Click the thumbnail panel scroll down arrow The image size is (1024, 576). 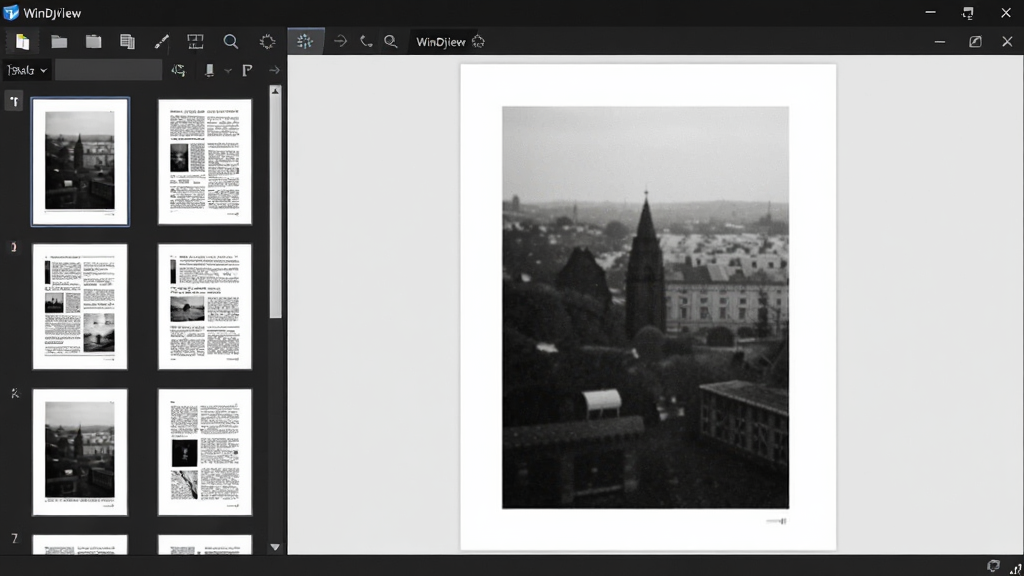coord(275,547)
